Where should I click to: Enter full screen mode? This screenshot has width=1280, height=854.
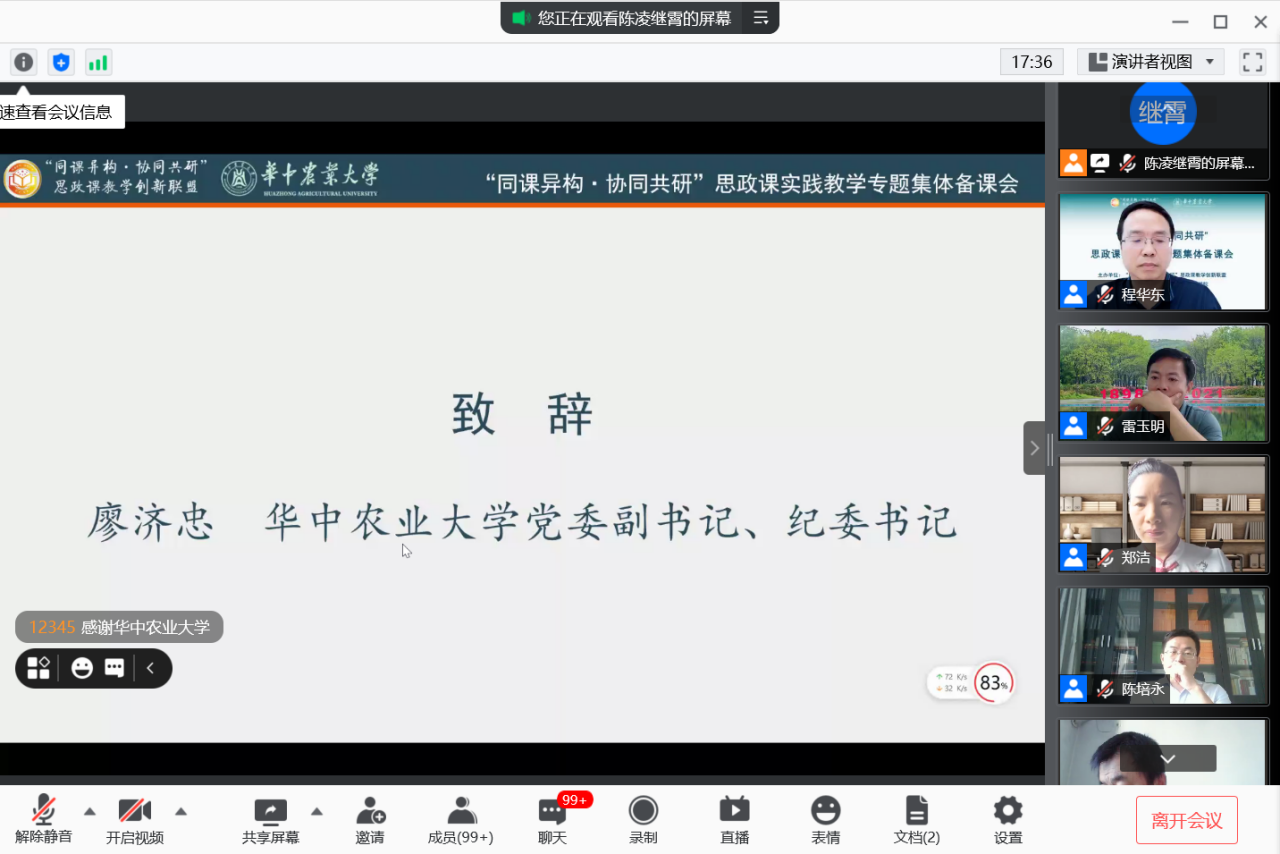1252,62
